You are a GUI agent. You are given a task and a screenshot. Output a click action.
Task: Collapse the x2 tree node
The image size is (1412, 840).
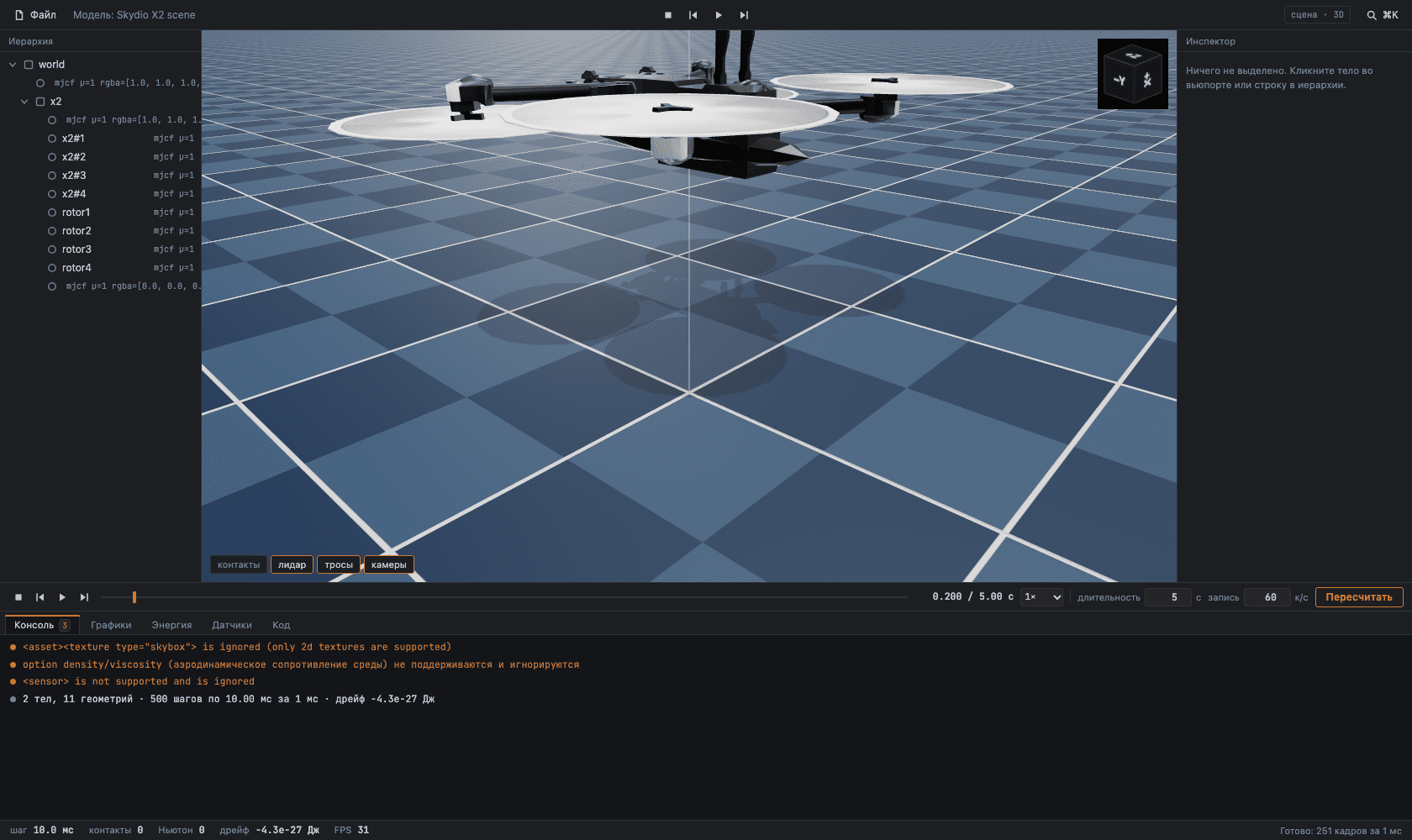[x=24, y=102]
